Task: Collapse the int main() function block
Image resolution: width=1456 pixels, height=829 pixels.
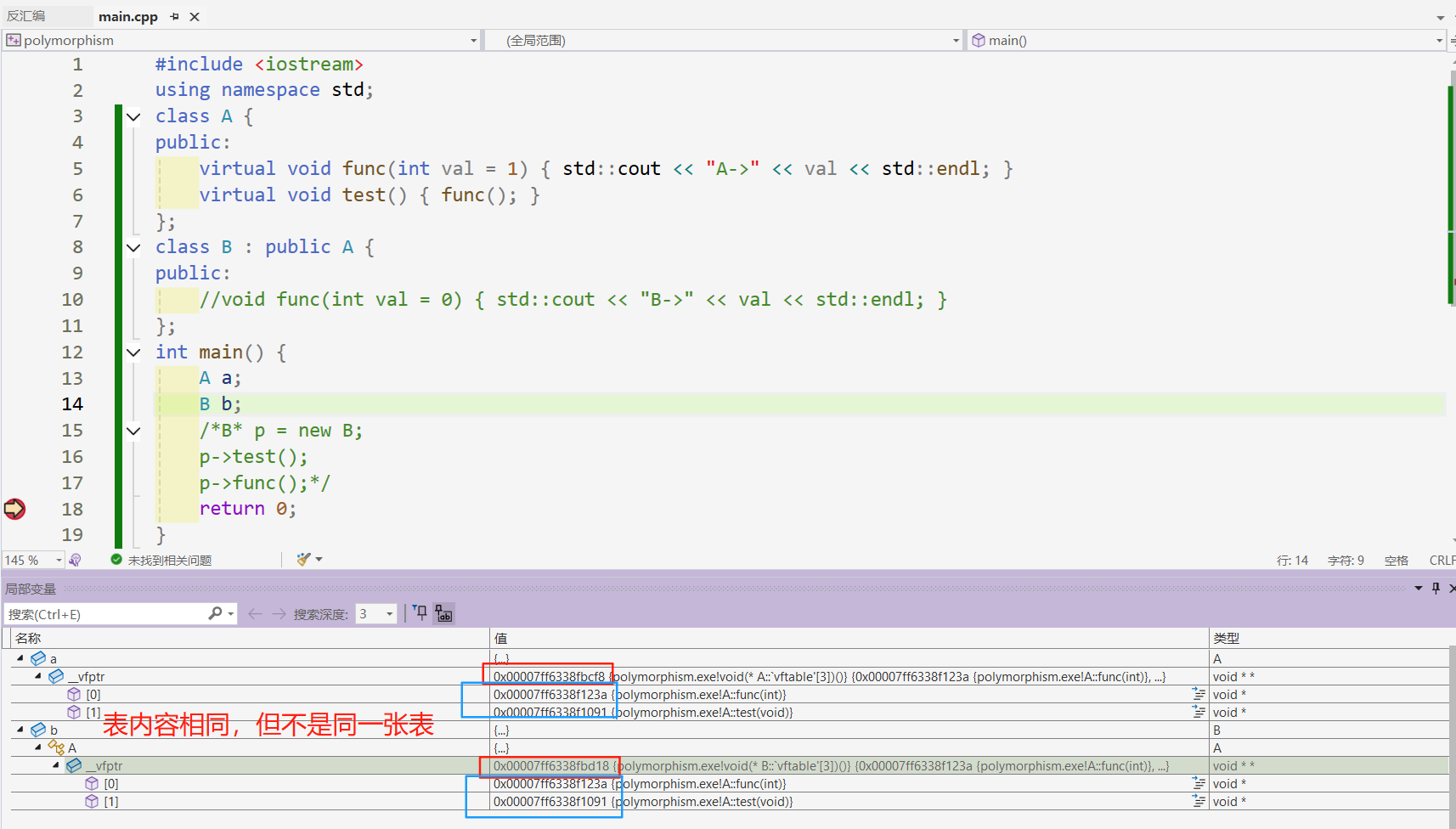Action: coord(133,352)
